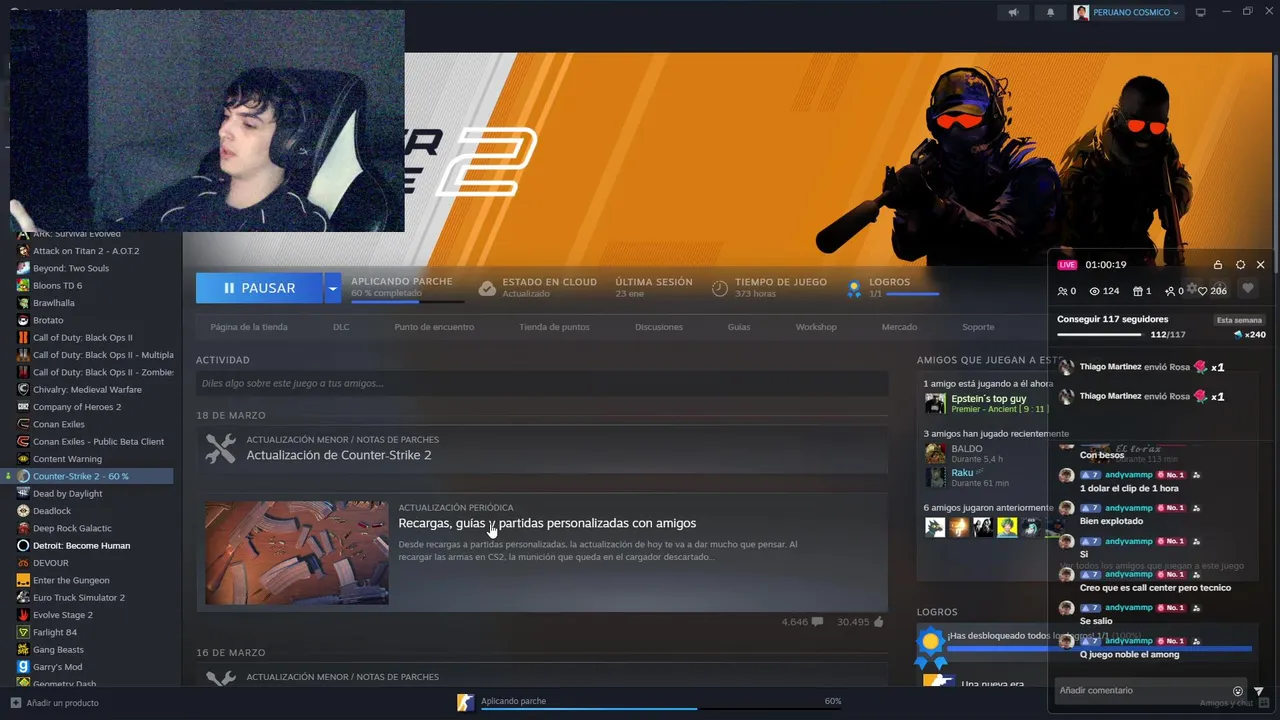This screenshot has height=720, width=1280.
Task: Open the Mercado tab
Action: [899, 327]
